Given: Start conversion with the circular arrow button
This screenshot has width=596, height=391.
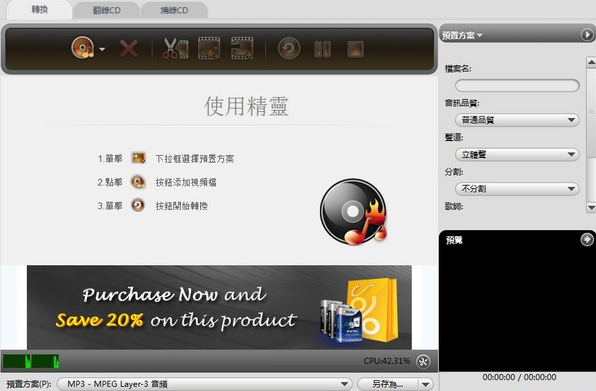Looking at the screenshot, I should [x=289, y=48].
